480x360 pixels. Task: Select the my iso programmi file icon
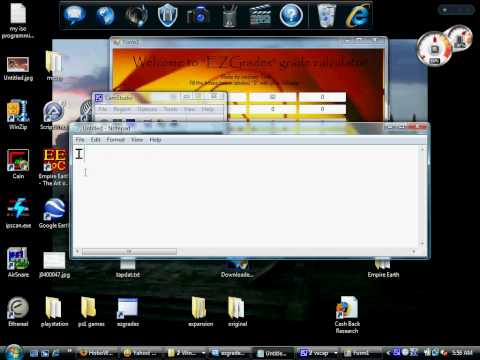(x=18, y=21)
